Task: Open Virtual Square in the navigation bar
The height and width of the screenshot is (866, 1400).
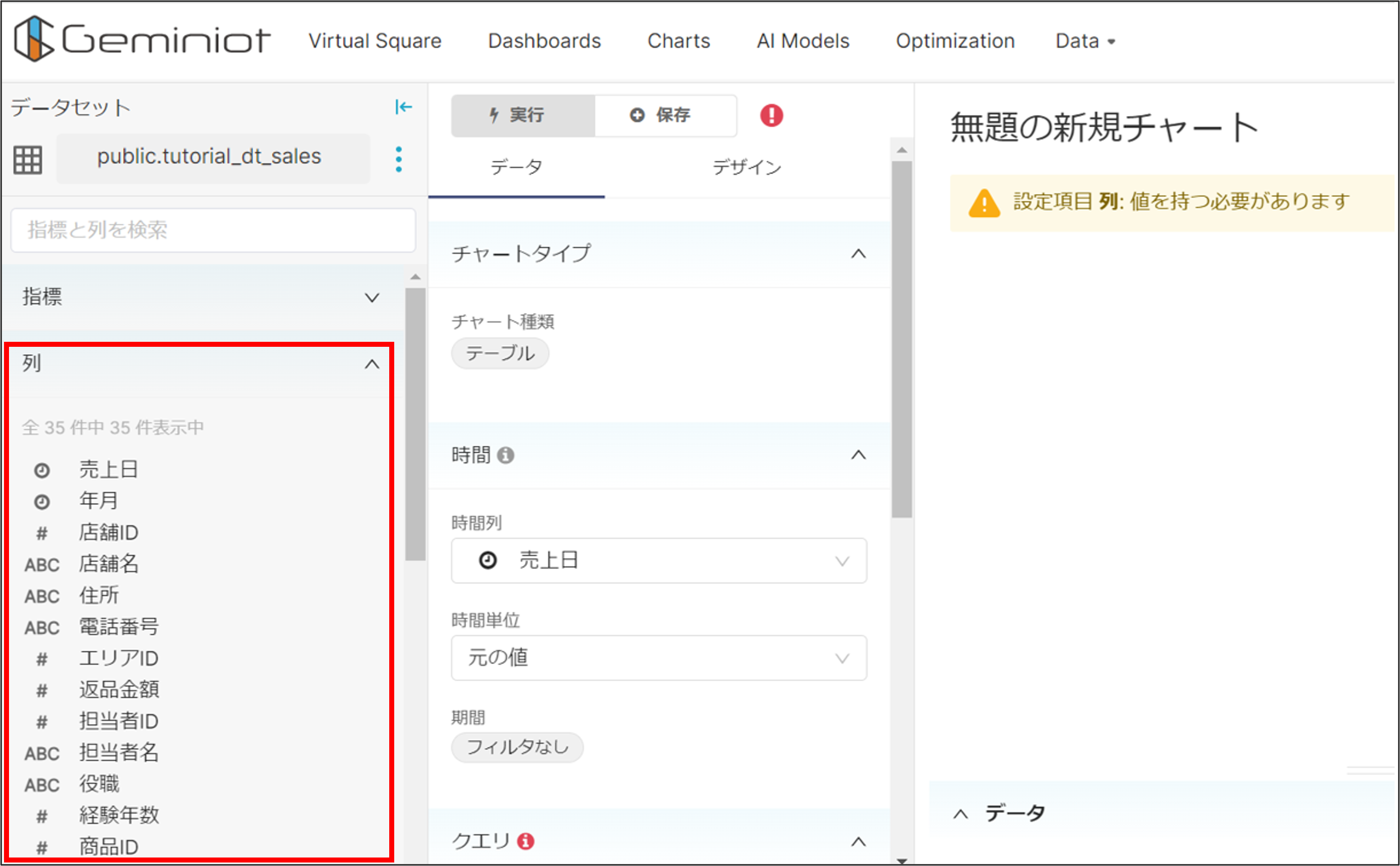Action: (x=375, y=40)
